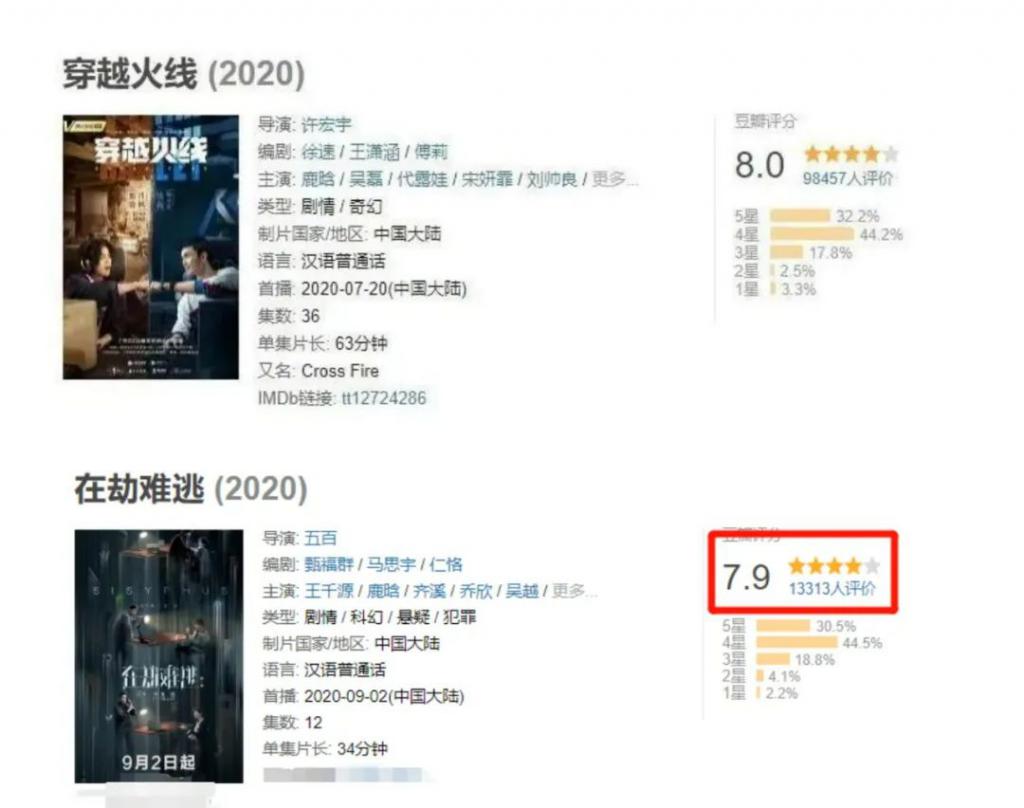Image resolution: width=1024 pixels, height=808 pixels.
Task: Click director link 许宏宇
Action: (x=326, y=124)
